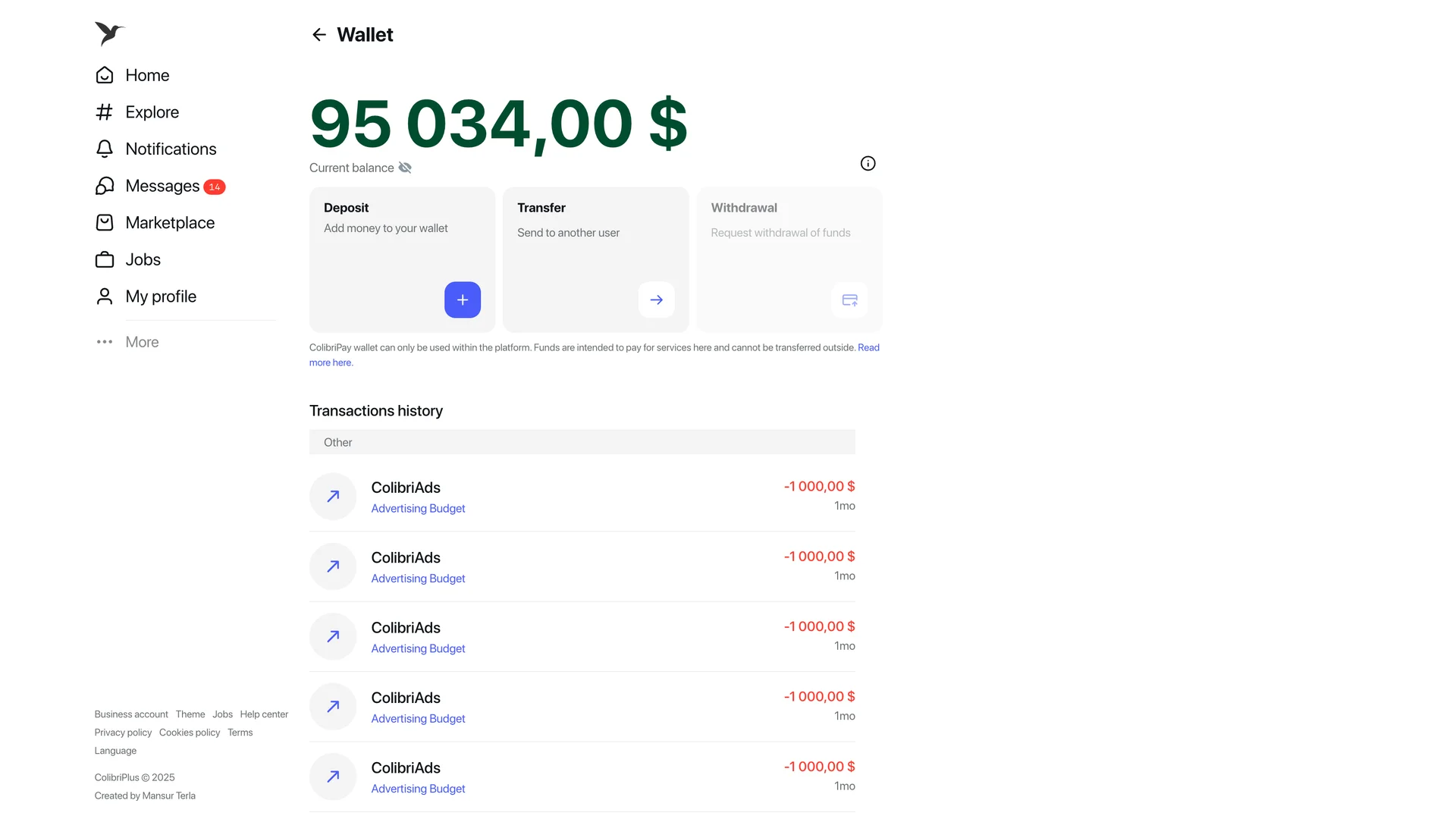Click the Messages chat bubble icon
1456x819 pixels.
(105, 186)
